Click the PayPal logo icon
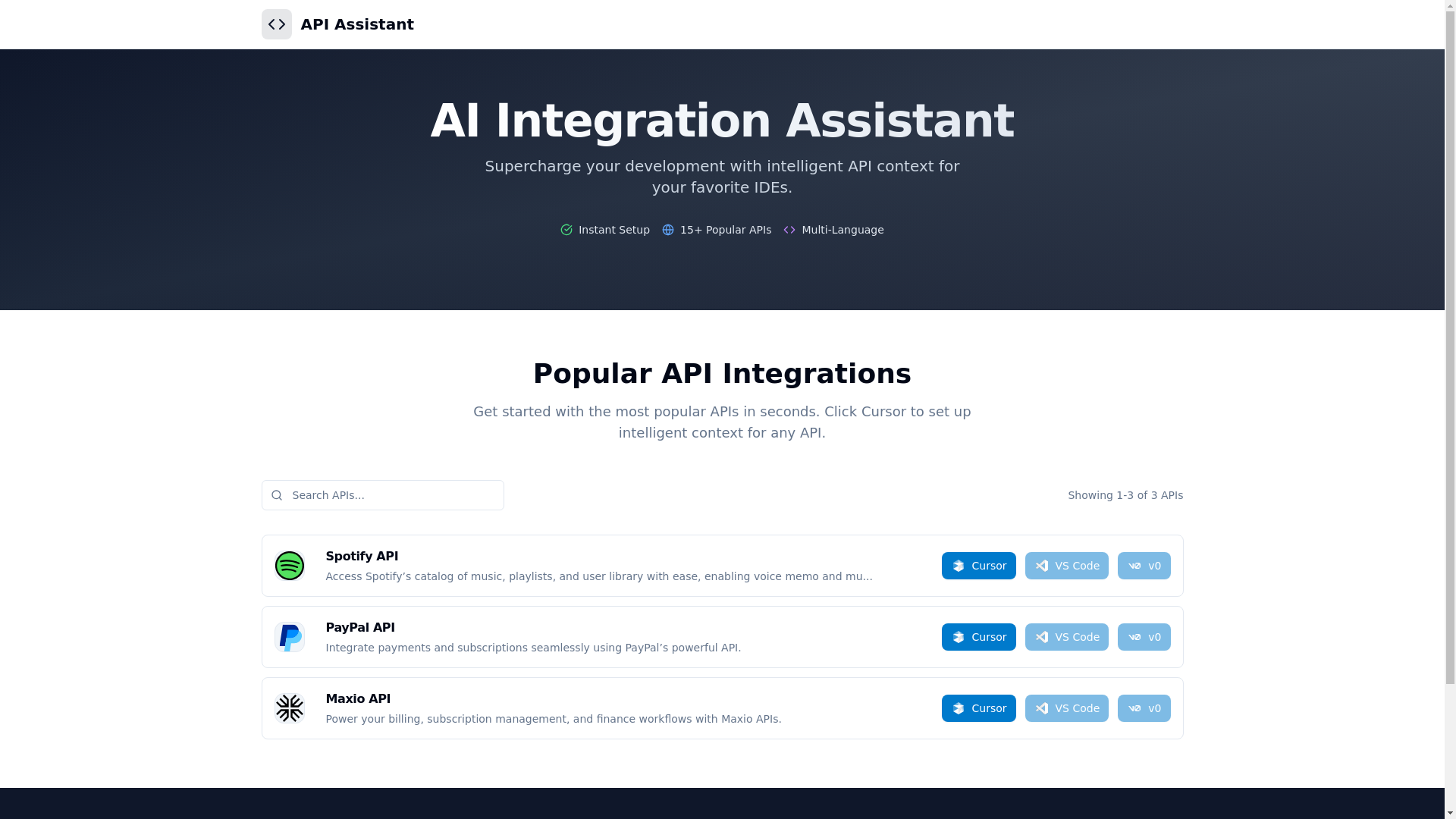This screenshot has height=819, width=1456. click(x=290, y=637)
